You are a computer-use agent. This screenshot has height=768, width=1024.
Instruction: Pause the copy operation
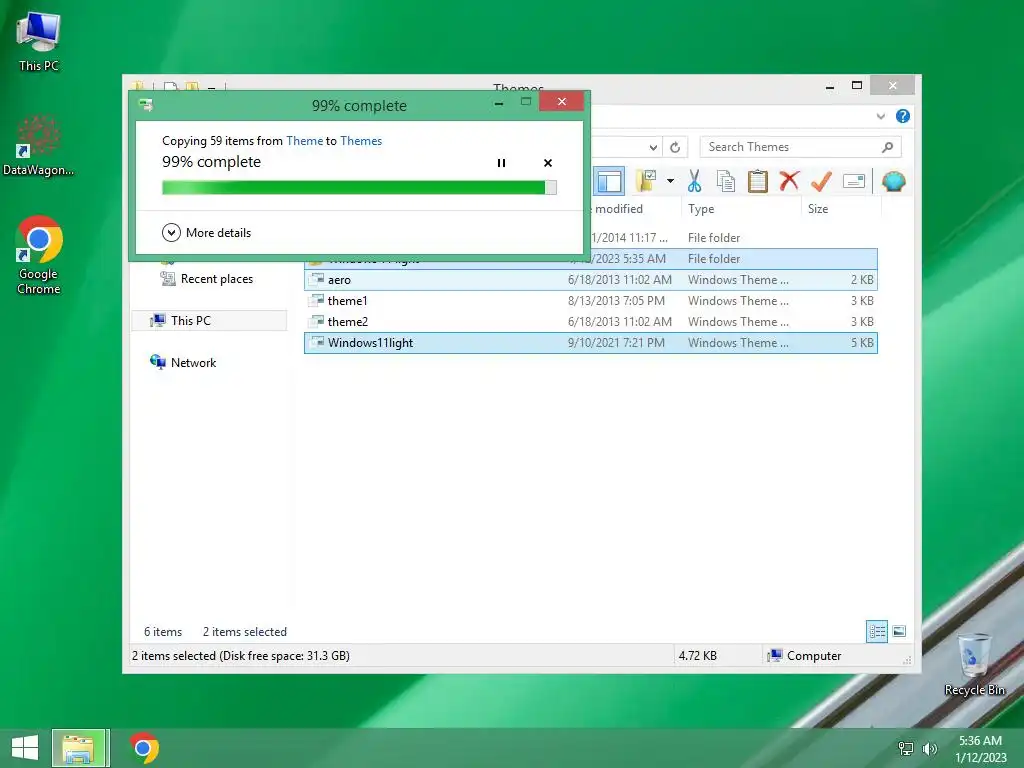tap(501, 163)
